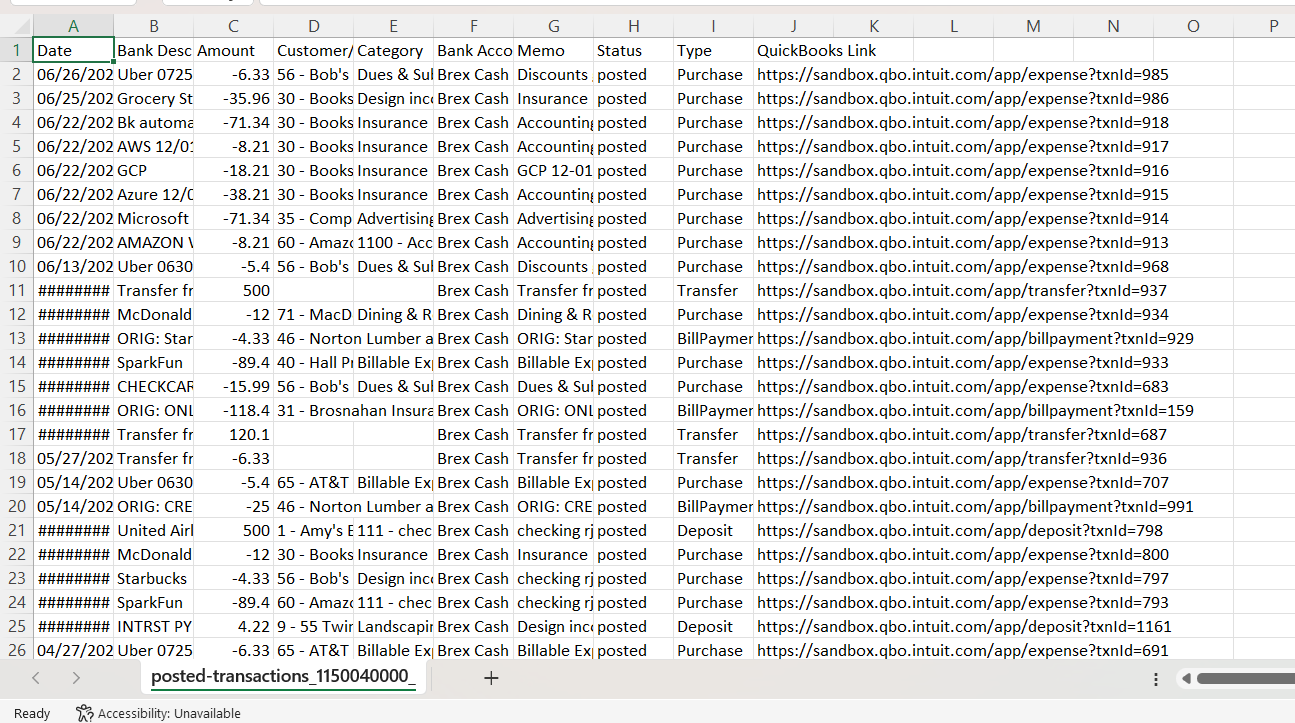Screen dimensions: 1295x723
Task: Open expense link ending txnId=918
Action: tap(962, 122)
